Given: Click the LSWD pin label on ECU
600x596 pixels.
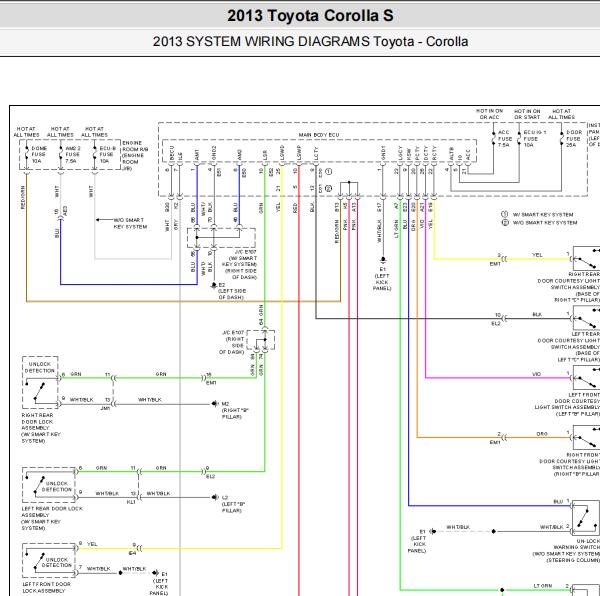Looking at the screenshot, I should click(x=282, y=153).
